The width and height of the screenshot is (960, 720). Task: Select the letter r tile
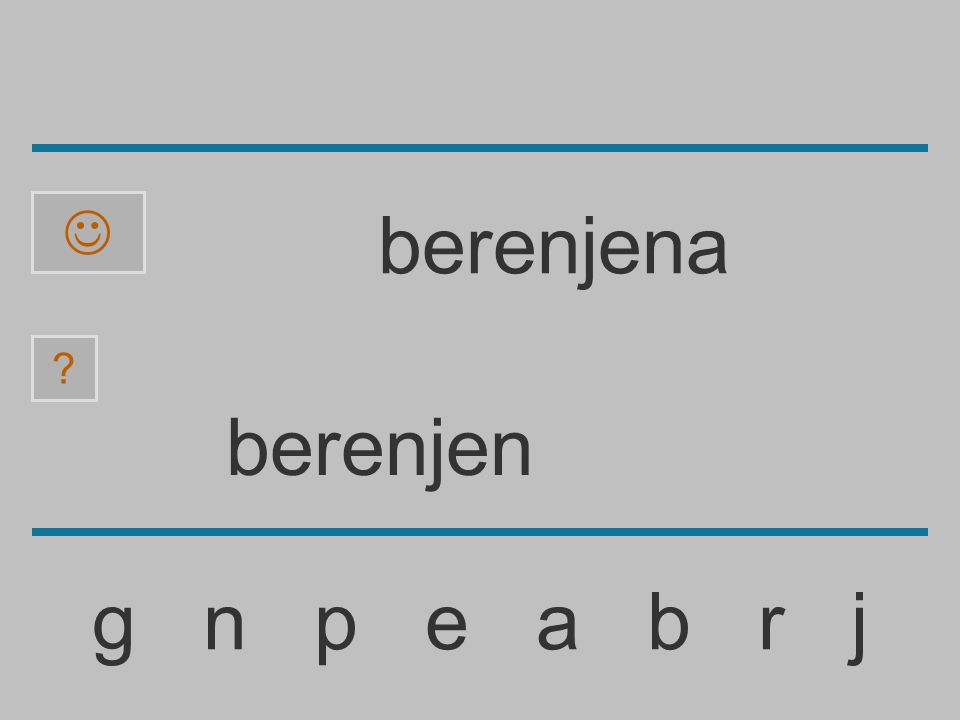click(x=773, y=626)
